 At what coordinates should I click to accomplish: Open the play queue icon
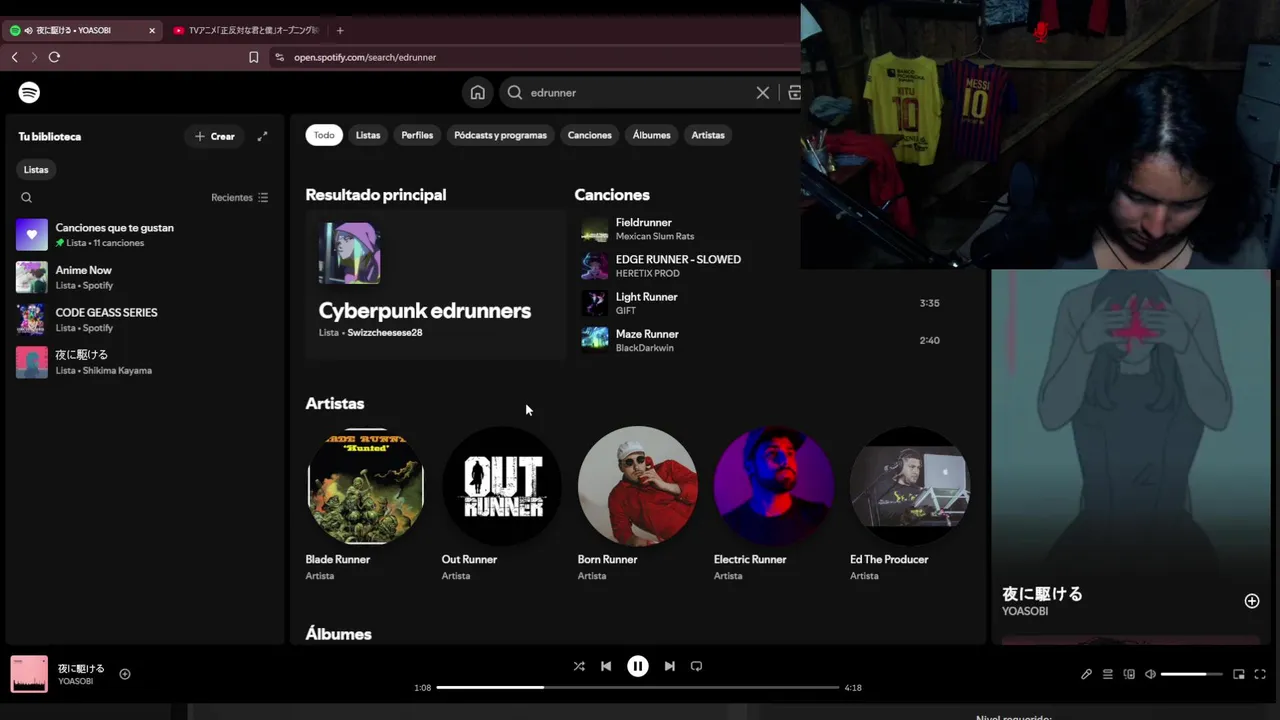(x=1108, y=674)
